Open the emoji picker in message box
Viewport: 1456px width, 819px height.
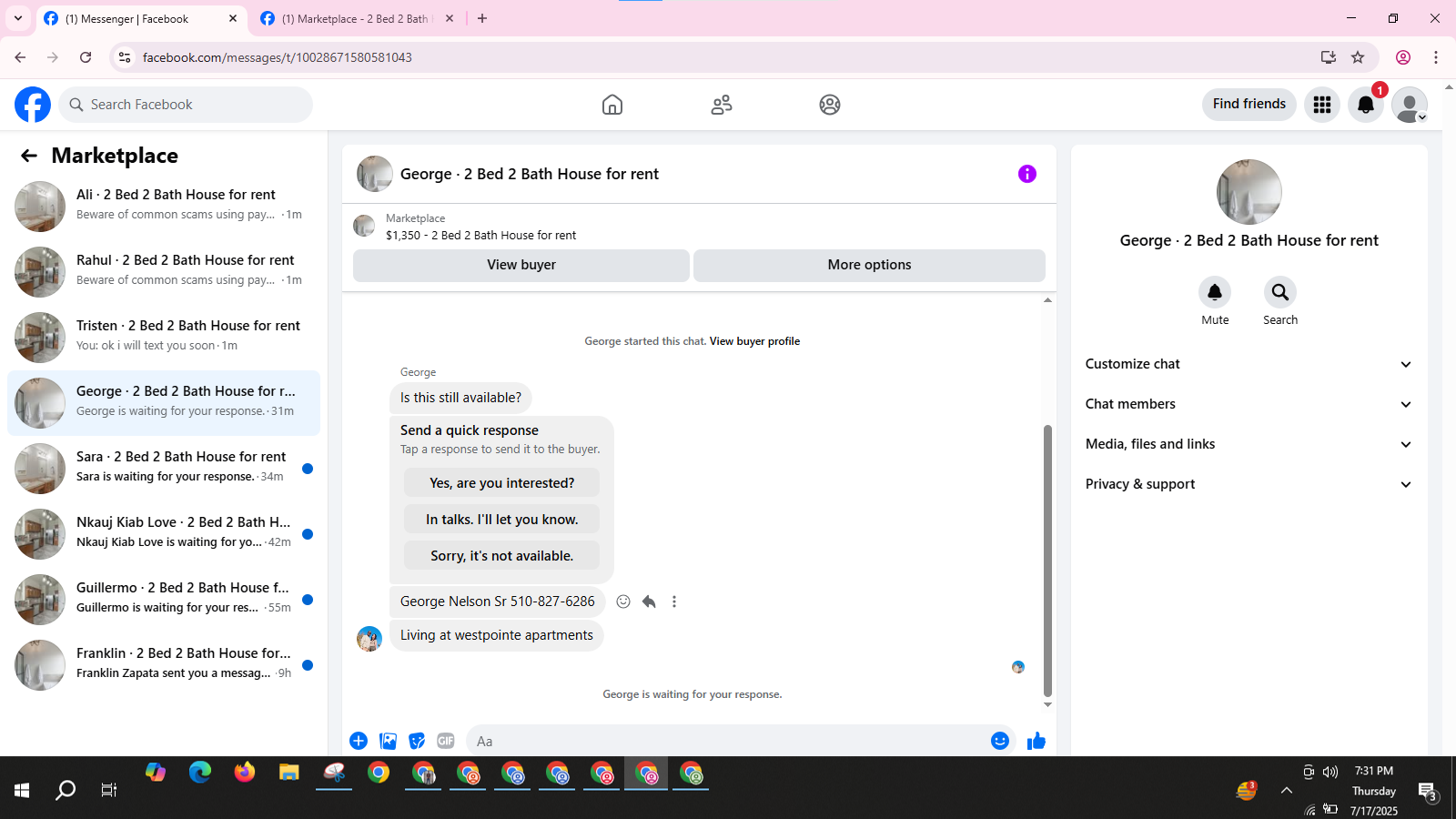pyautogui.click(x=1000, y=741)
